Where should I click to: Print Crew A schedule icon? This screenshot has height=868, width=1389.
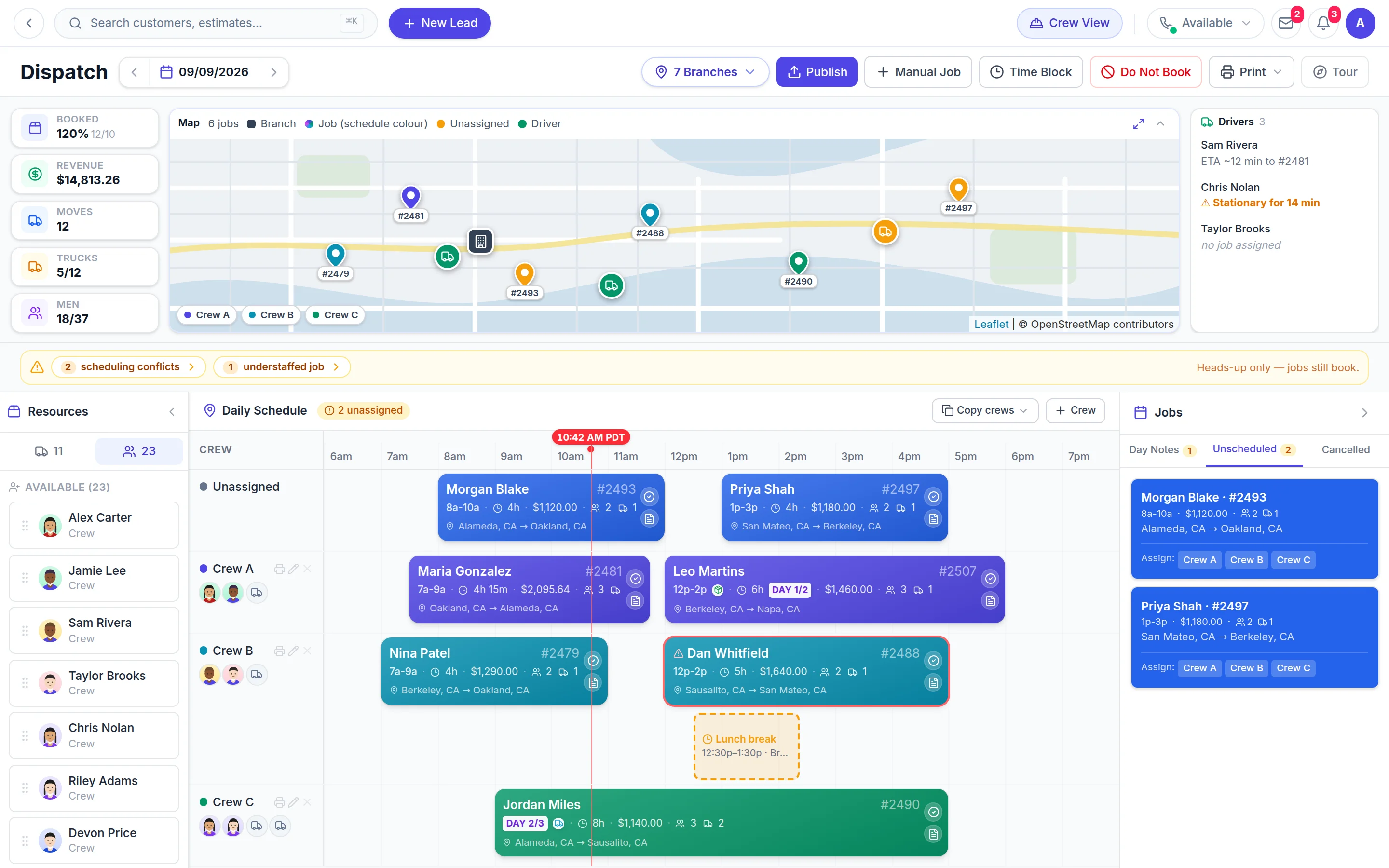pyautogui.click(x=280, y=569)
